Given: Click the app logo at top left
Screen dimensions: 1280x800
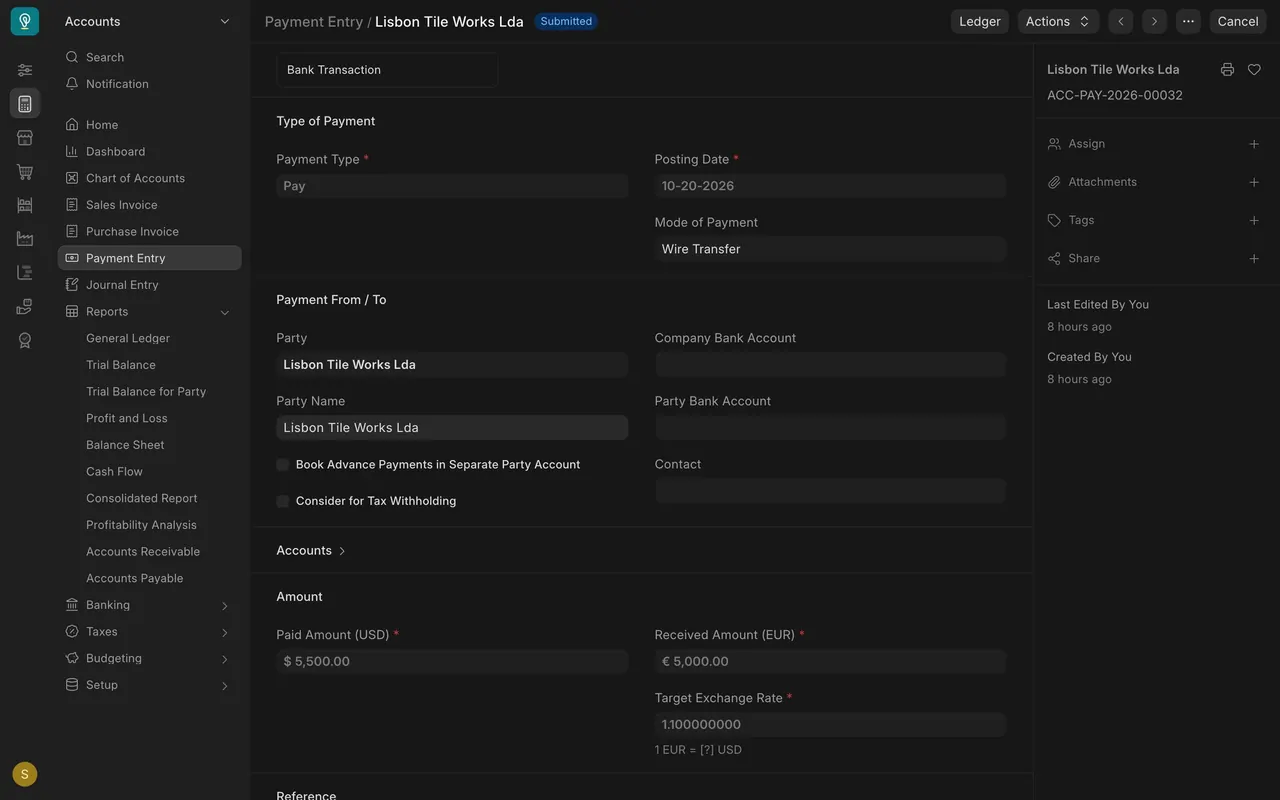Looking at the screenshot, I should coord(25,21).
